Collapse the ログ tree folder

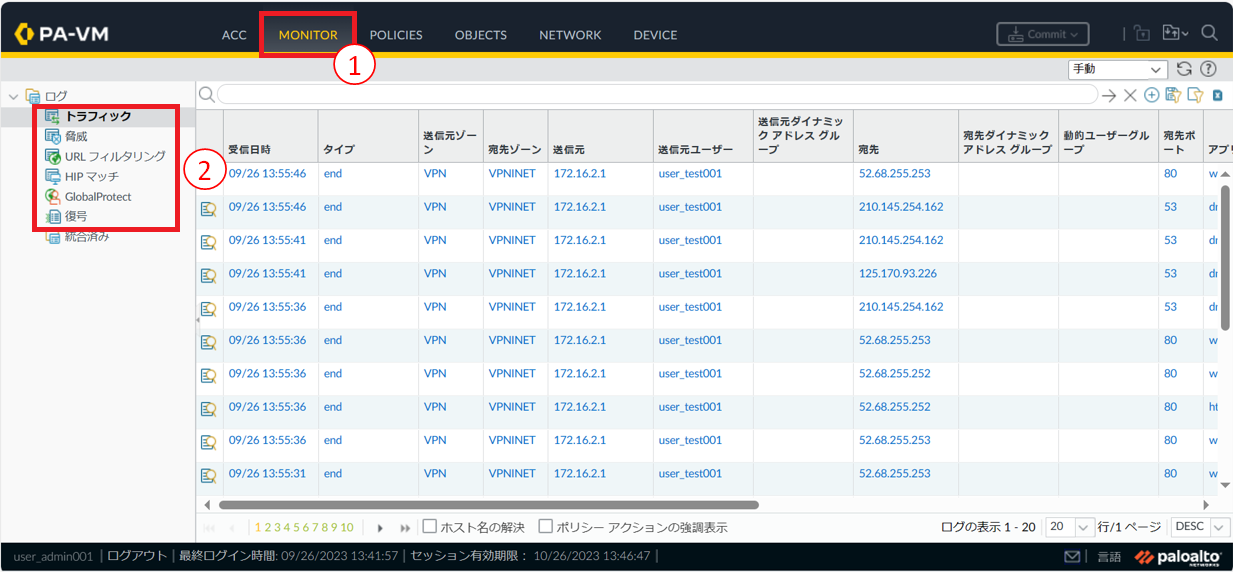[x=14, y=96]
